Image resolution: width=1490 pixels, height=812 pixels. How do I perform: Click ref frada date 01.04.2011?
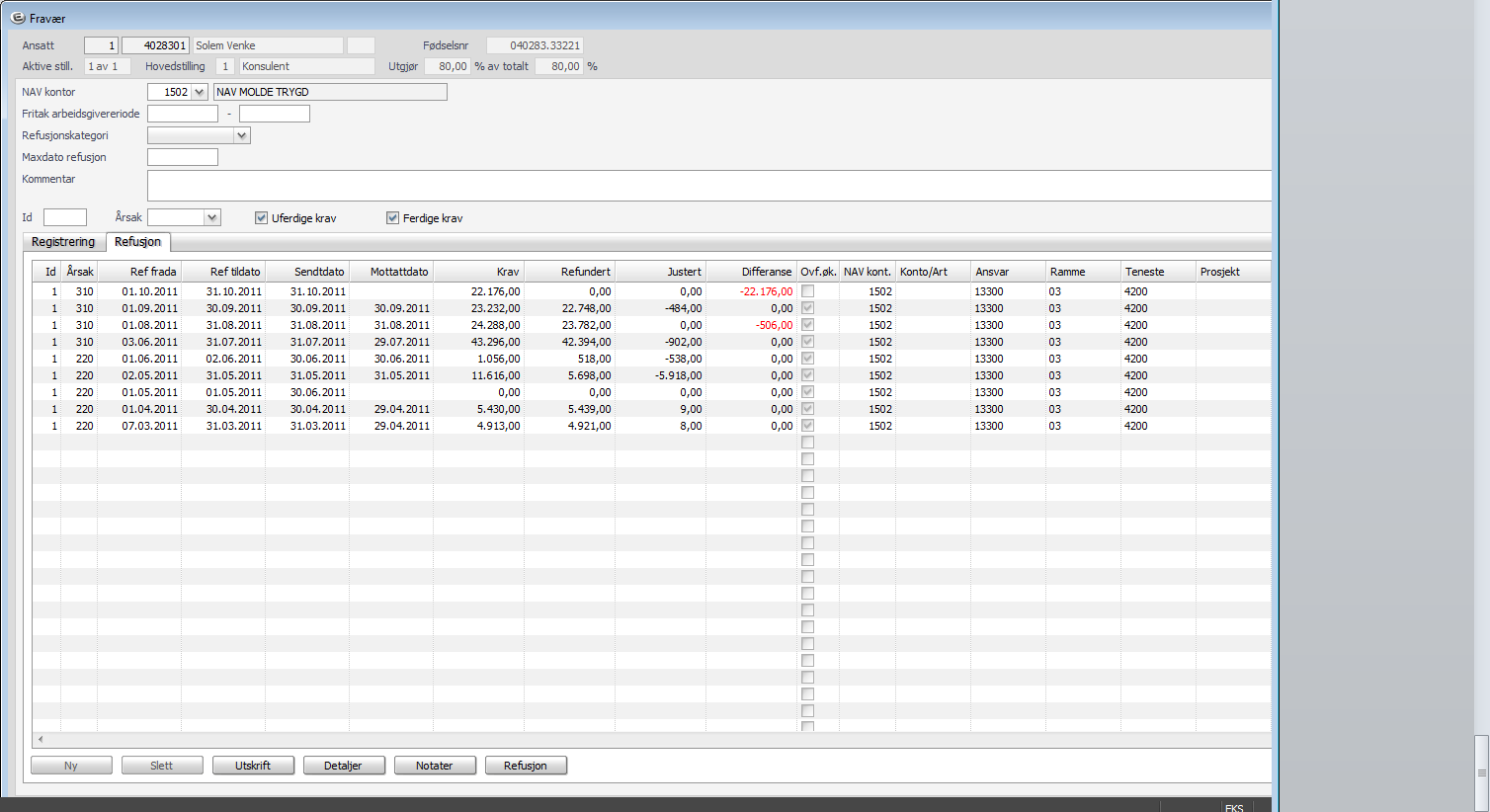click(x=150, y=409)
